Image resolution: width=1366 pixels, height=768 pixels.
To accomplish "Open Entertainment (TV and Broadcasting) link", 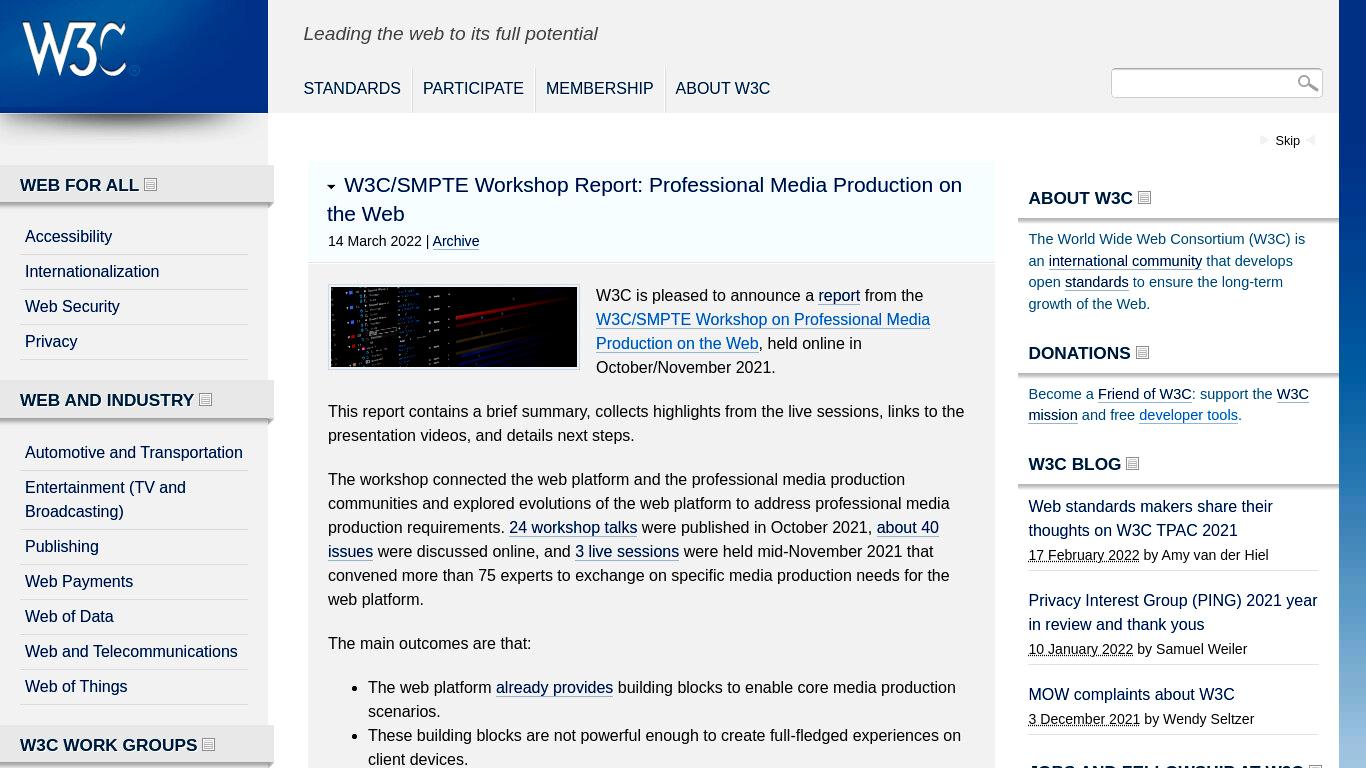I will (x=105, y=499).
